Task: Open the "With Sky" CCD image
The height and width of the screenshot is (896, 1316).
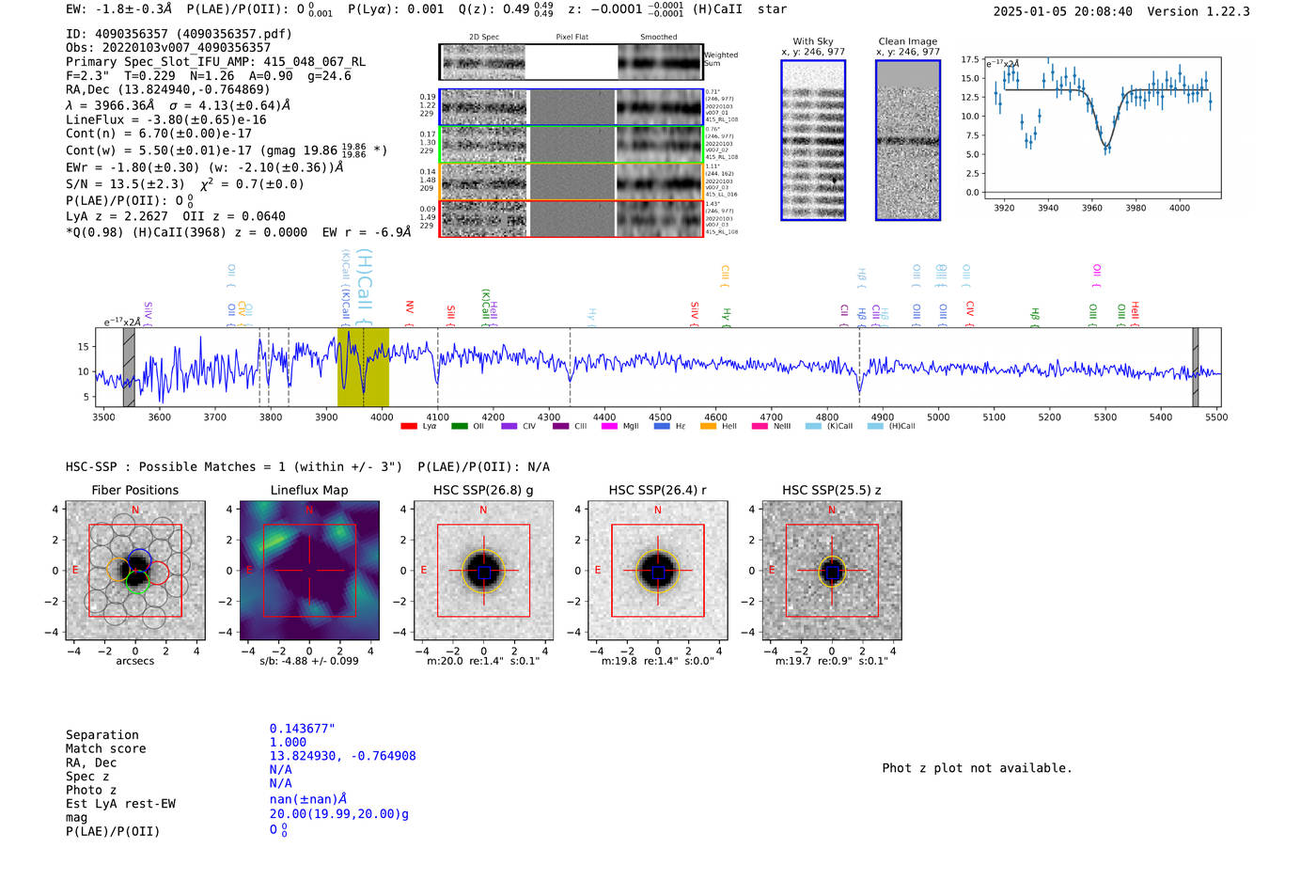Action: pos(813,140)
